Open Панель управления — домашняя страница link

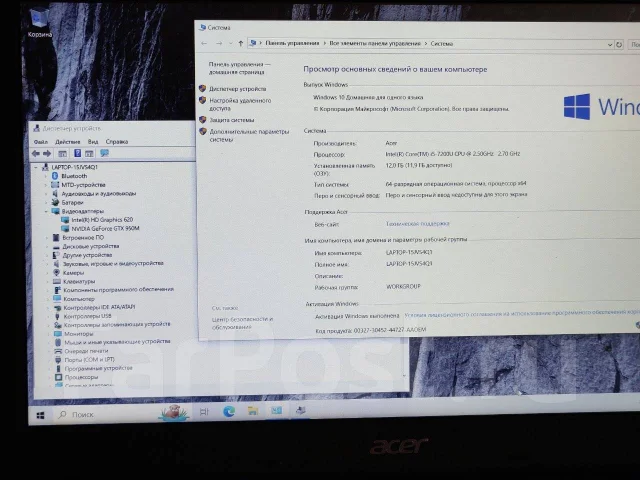point(239,68)
